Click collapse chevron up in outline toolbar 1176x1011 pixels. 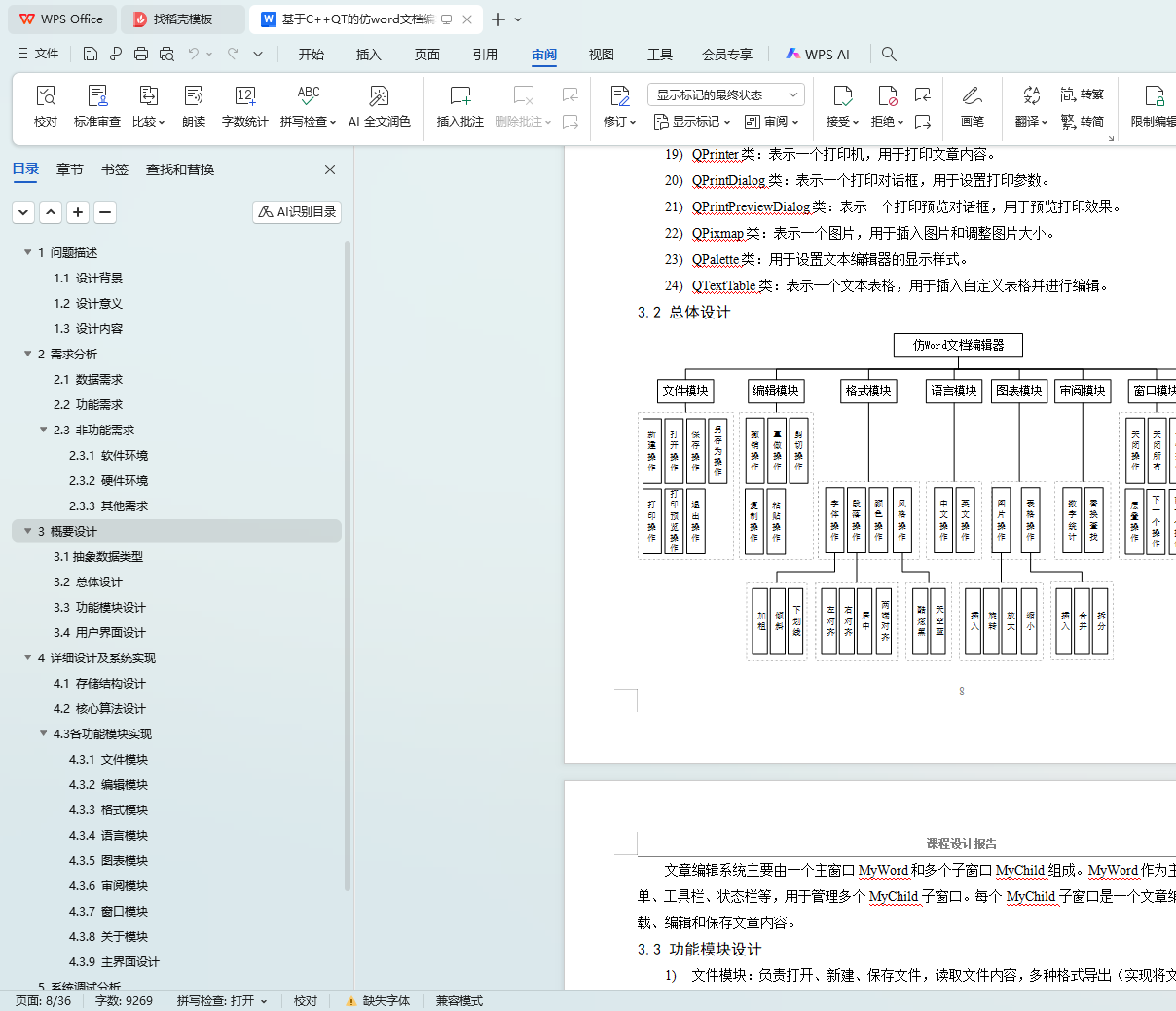point(52,212)
